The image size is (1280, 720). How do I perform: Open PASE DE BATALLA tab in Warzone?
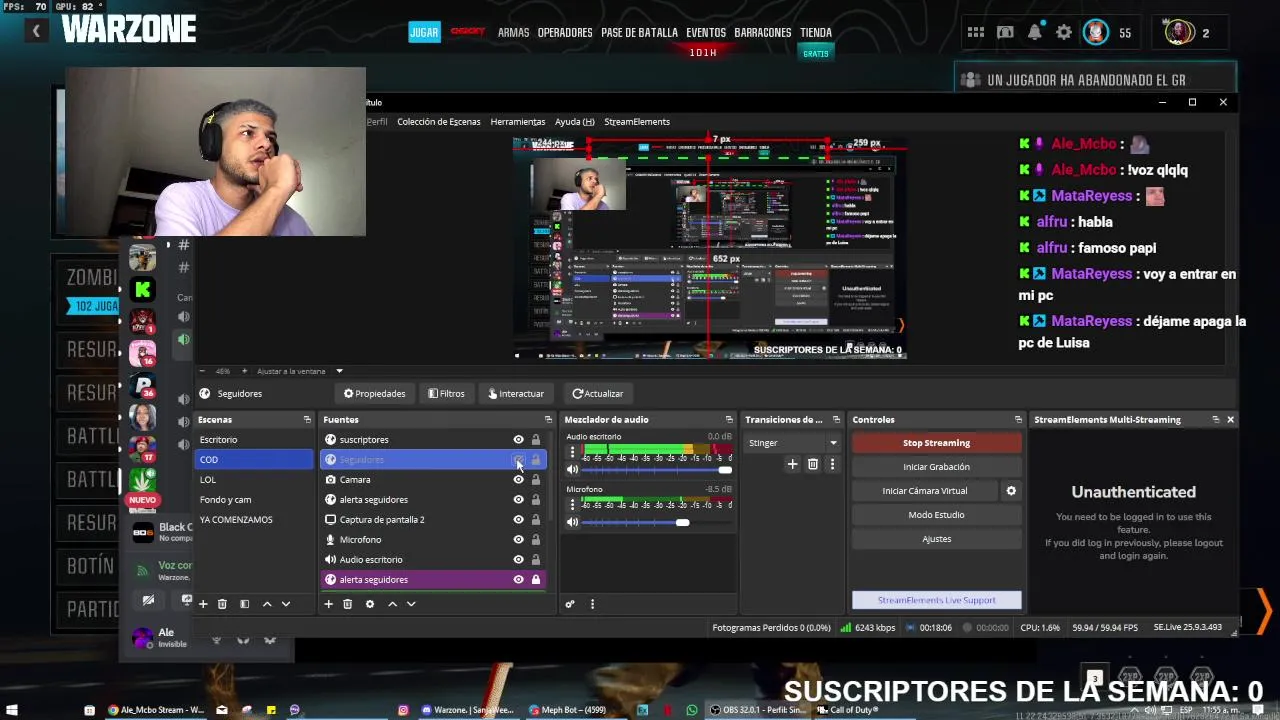point(639,33)
